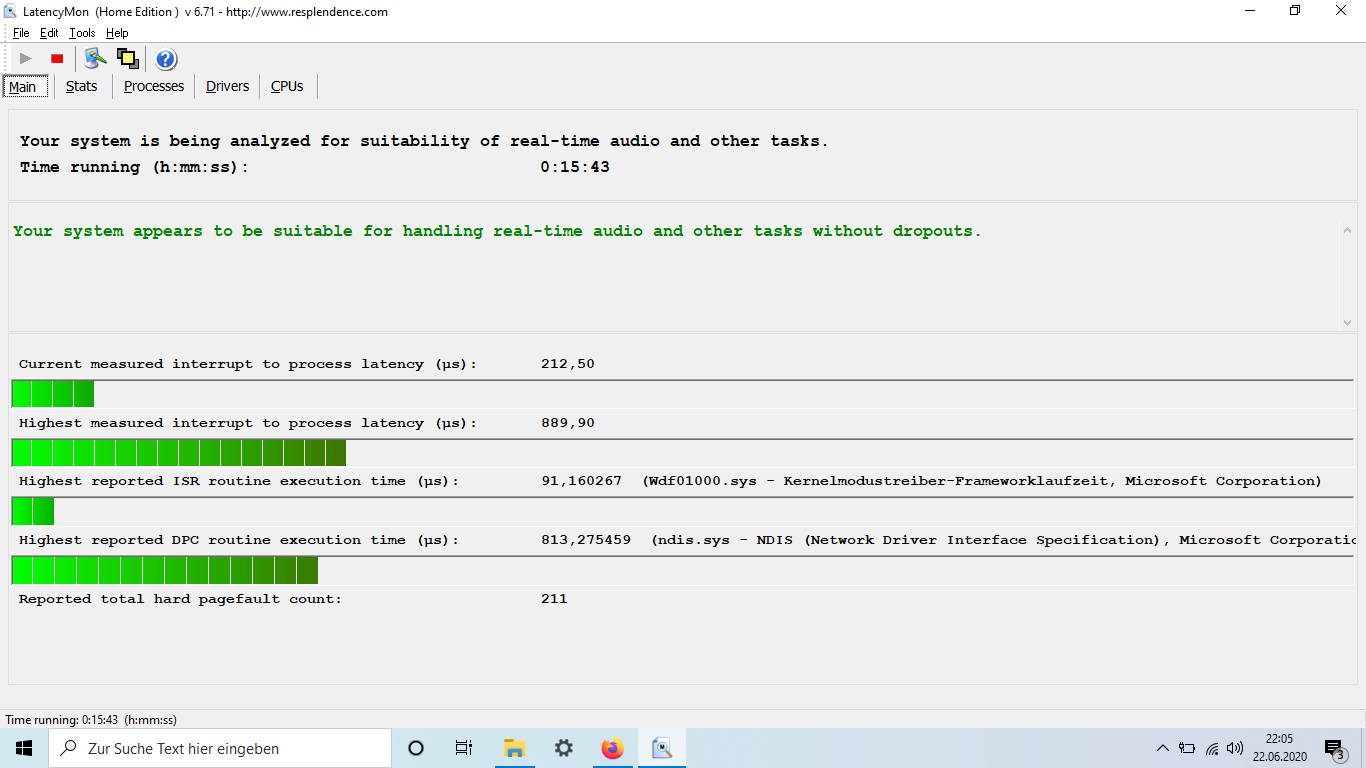The width and height of the screenshot is (1366, 768).
Task: Click the highest latency value 889,90
Action: point(568,423)
